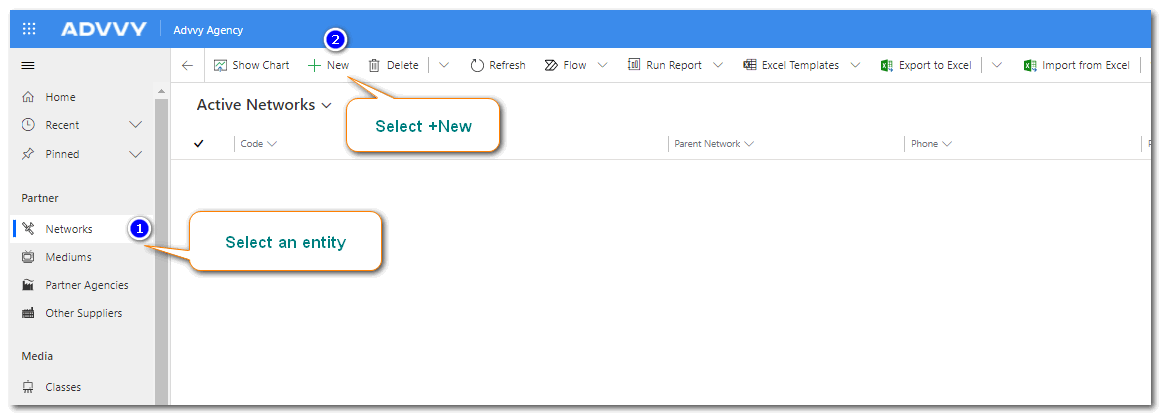This screenshot has height=416, width=1162.
Task: Toggle the select-all checkmark column header
Action: click(x=199, y=144)
